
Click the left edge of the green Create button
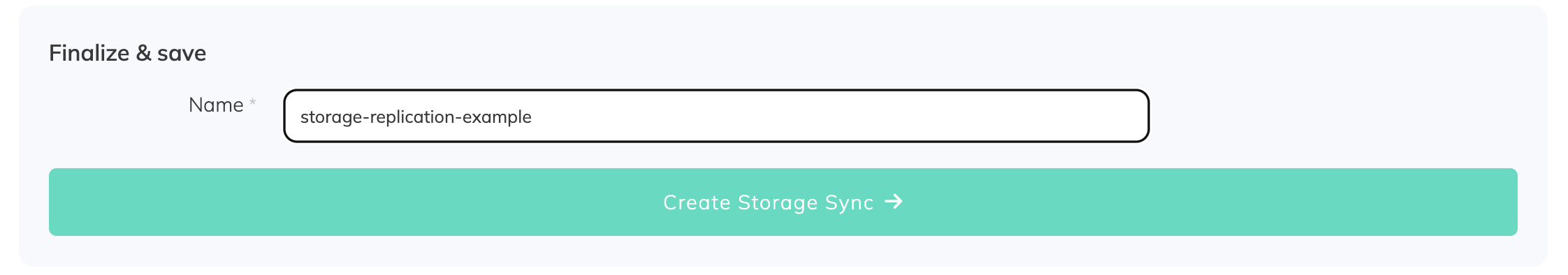point(55,202)
